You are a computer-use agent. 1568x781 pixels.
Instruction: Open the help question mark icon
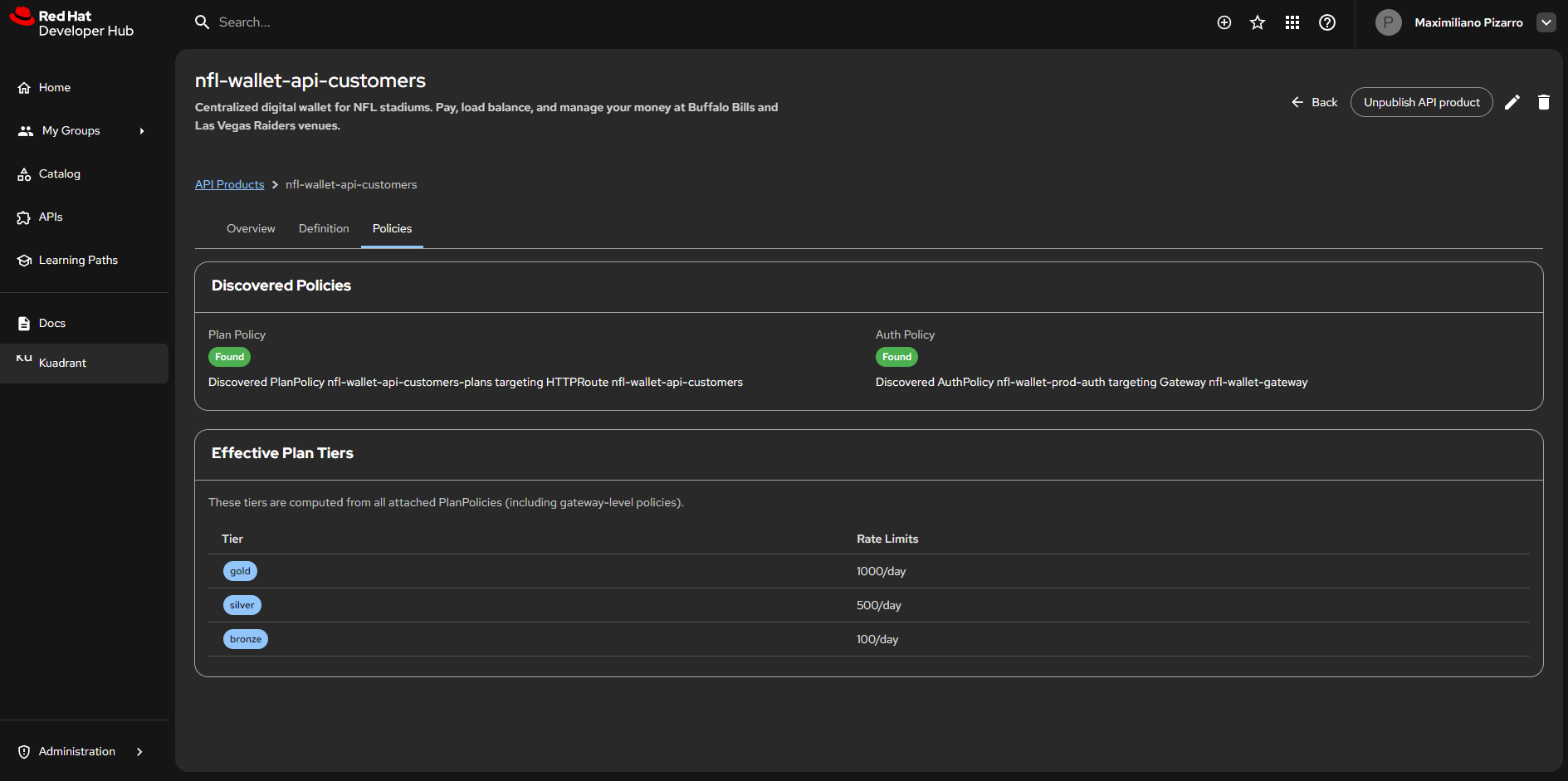pyautogui.click(x=1326, y=22)
